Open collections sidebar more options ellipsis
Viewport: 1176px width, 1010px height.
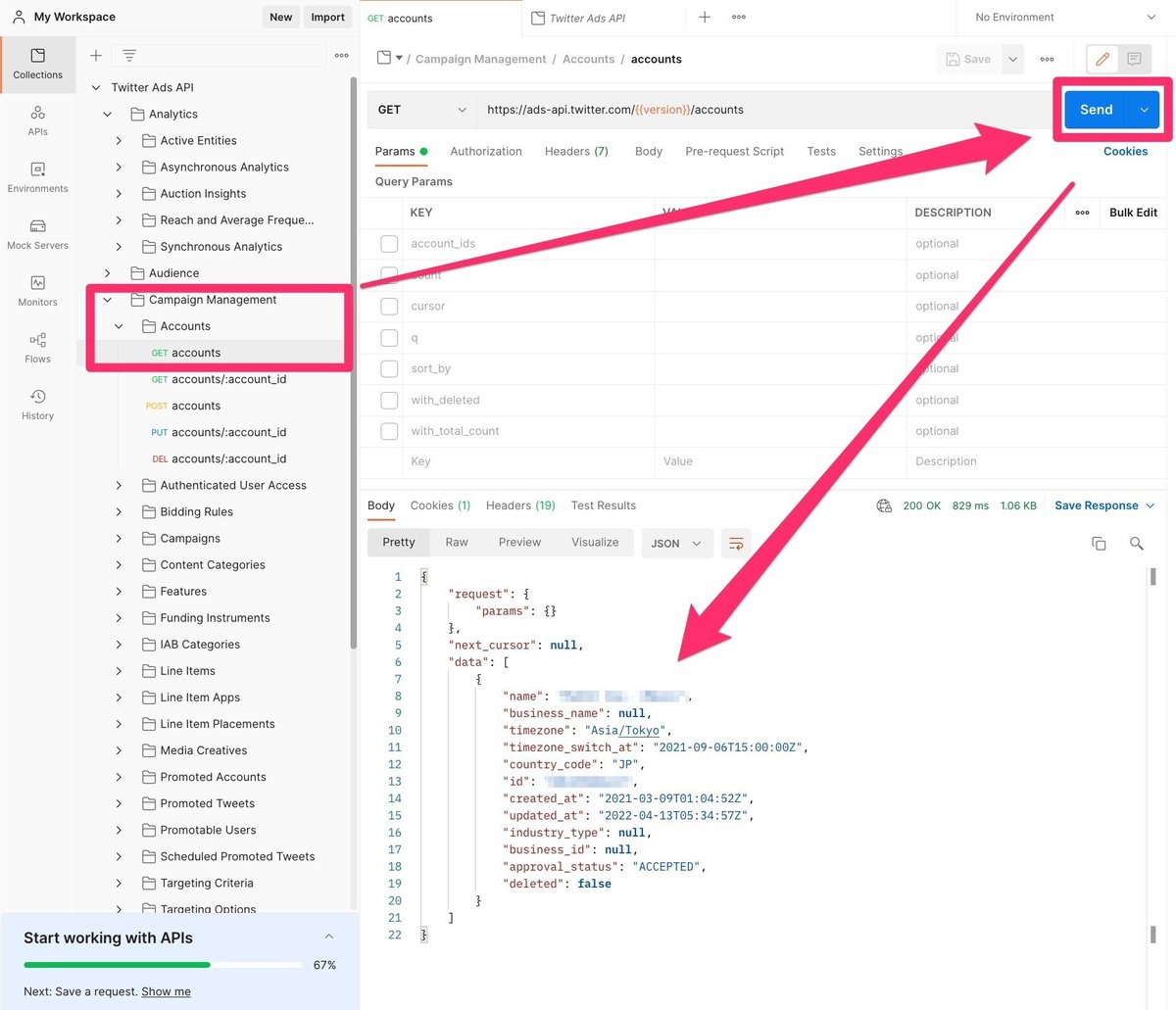point(341,56)
